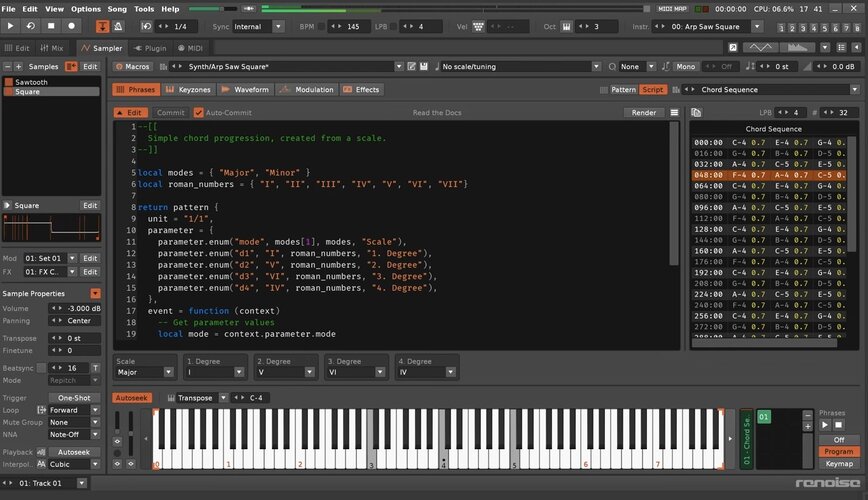Click the Commit button
This screenshot has height=500, width=868.
(170, 112)
